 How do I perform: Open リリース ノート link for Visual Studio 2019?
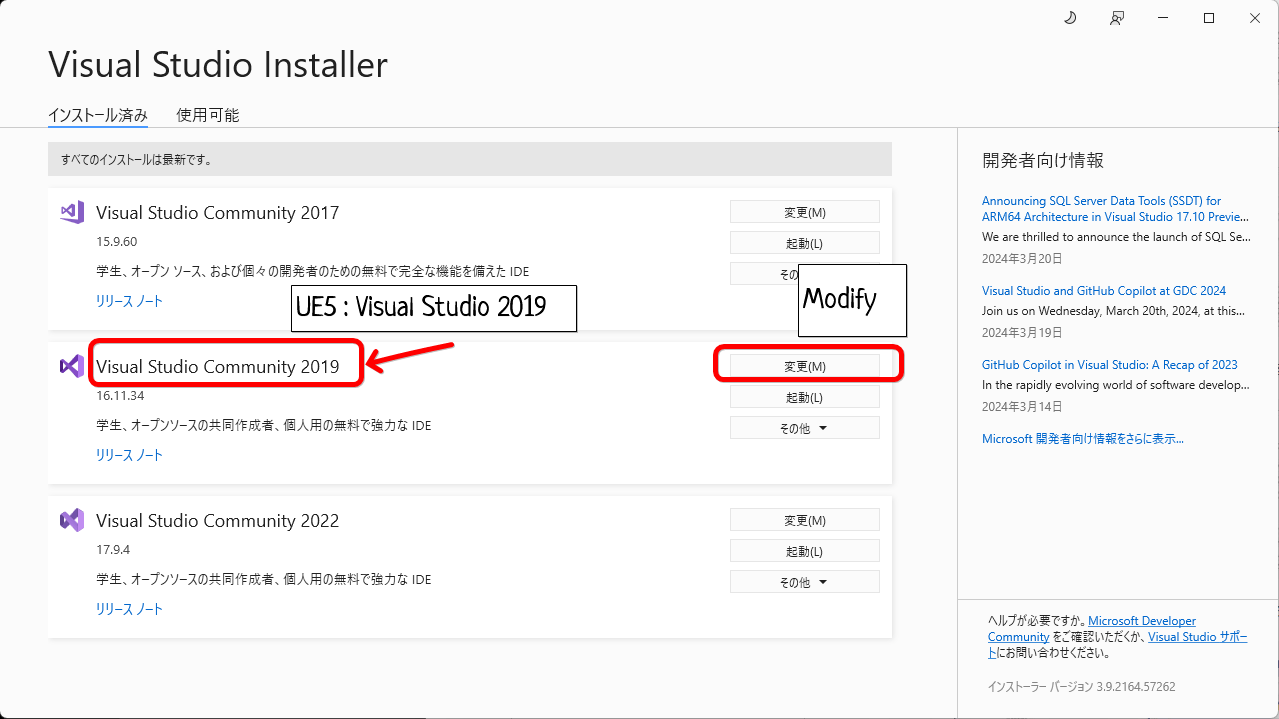click(x=129, y=455)
